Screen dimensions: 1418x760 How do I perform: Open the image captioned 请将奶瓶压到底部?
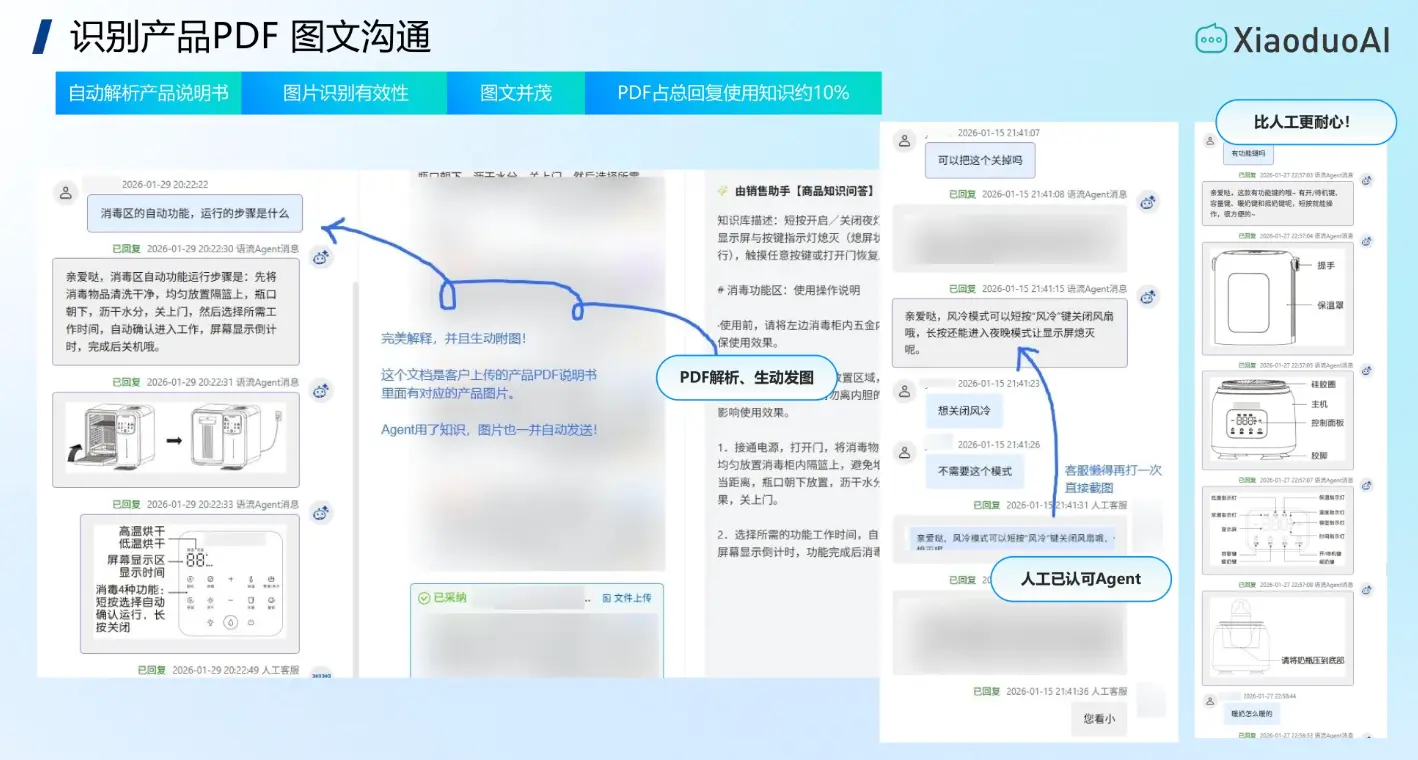pyautogui.click(x=1279, y=636)
